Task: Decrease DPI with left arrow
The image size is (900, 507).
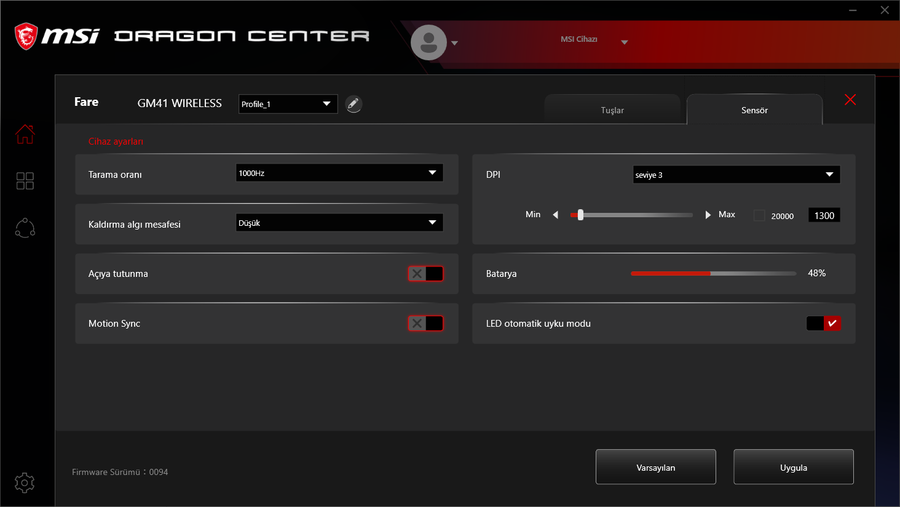Action: tap(556, 215)
